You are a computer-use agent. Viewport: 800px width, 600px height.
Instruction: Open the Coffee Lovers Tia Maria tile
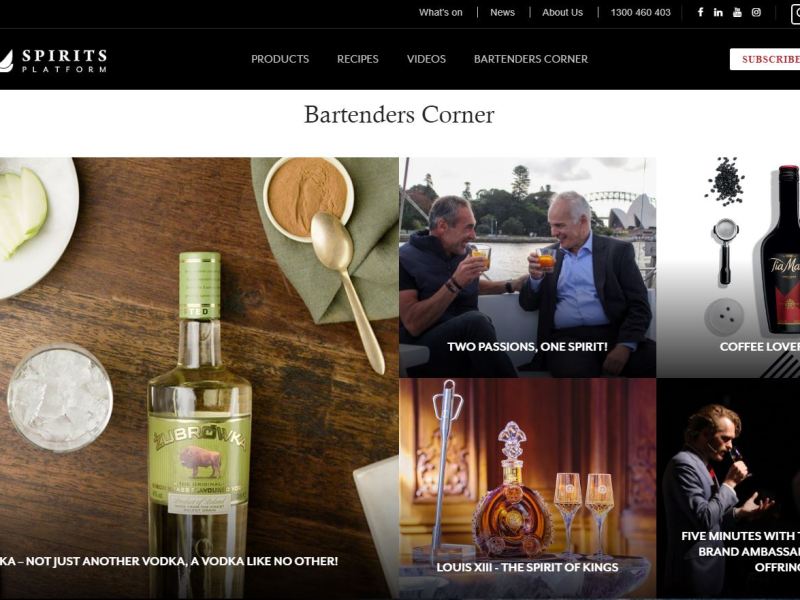[728, 267]
